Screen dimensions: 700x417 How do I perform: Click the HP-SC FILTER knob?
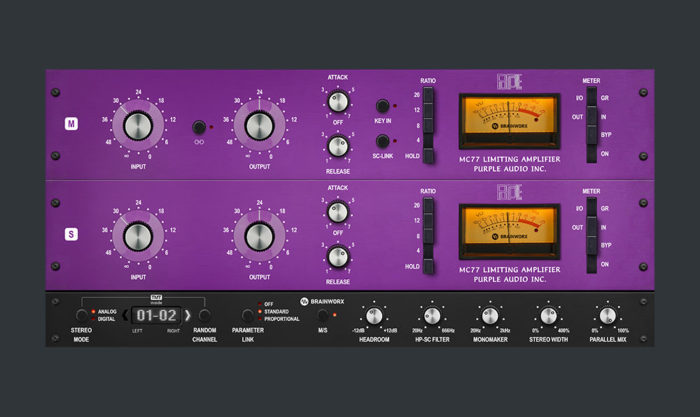(x=432, y=316)
